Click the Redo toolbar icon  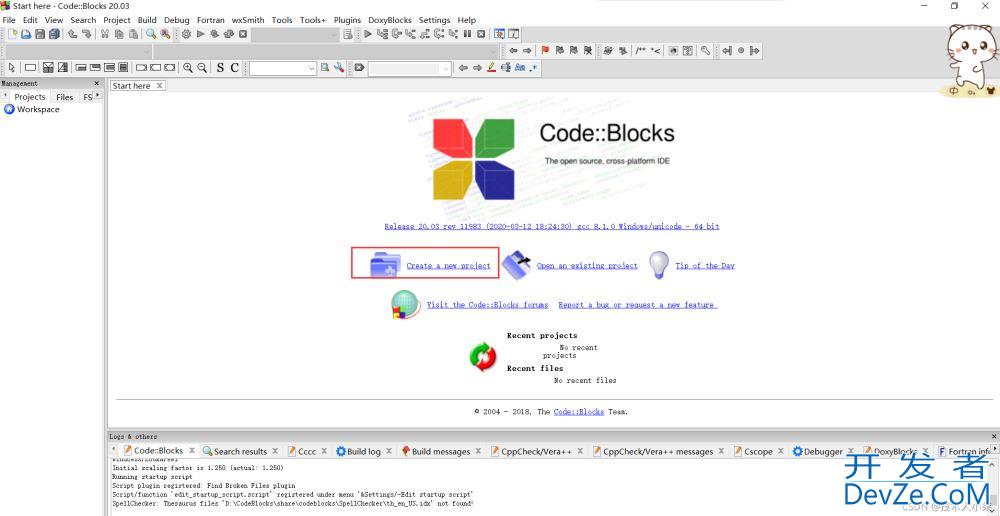pos(86,34)
